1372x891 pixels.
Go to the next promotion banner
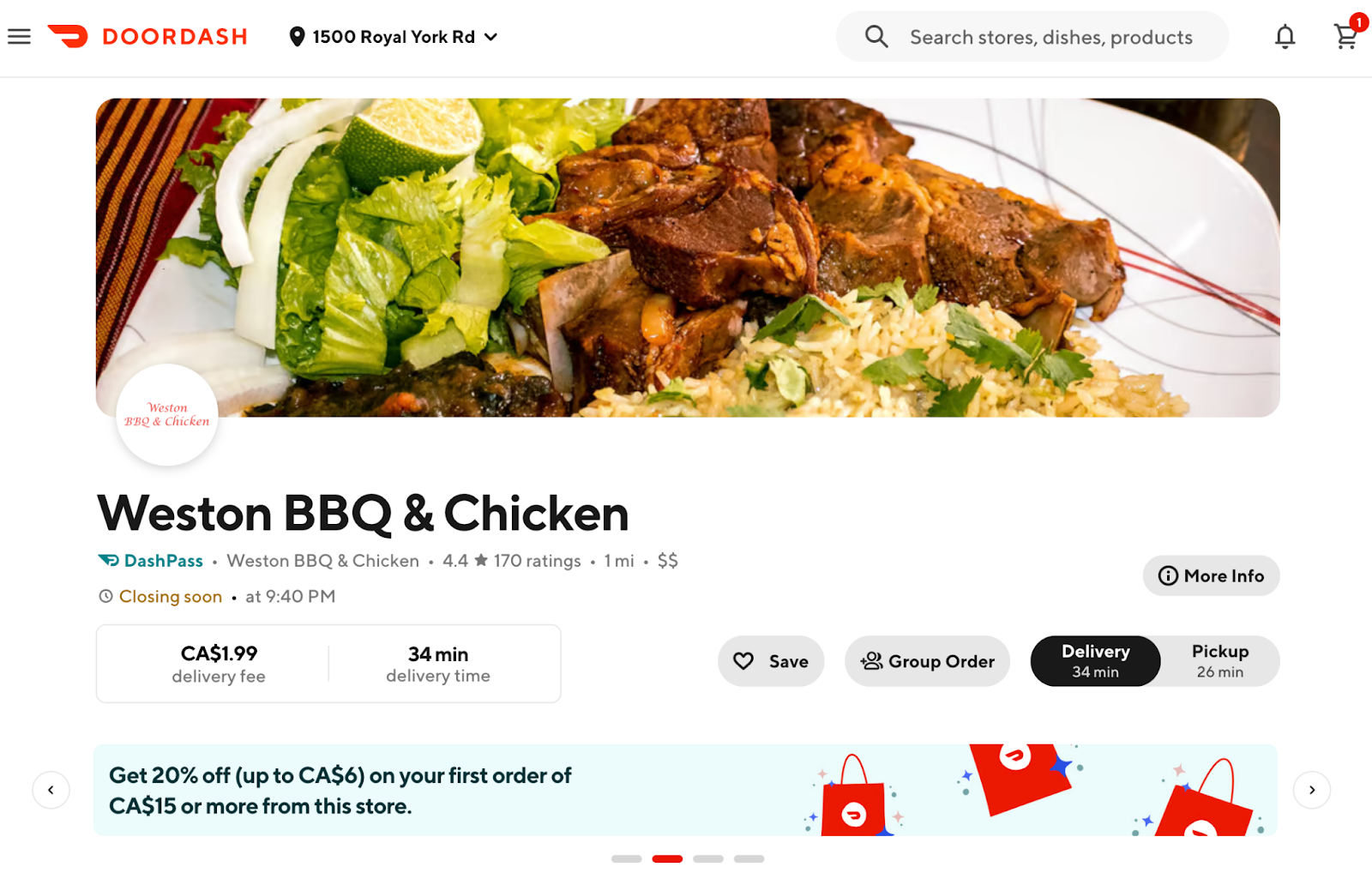(x=1312, y=790)
